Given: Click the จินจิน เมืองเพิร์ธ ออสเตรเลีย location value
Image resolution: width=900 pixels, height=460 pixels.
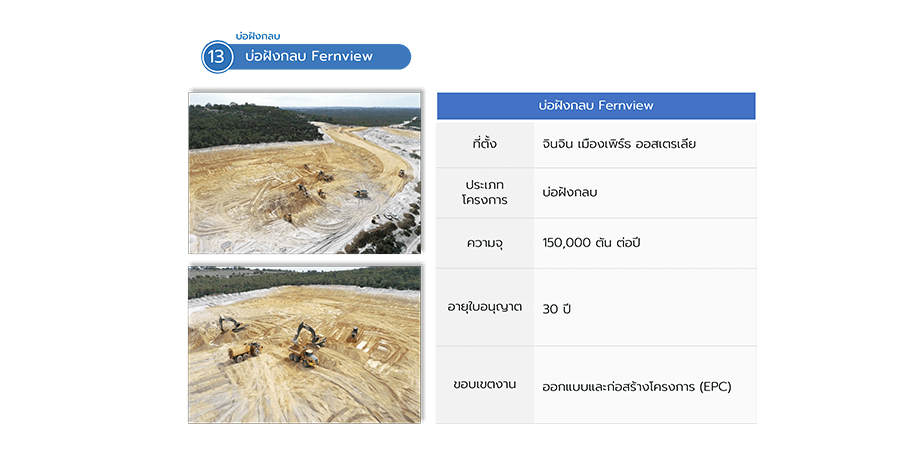Looking at the screenshot, I should pyautogui.click(x=618, y=144).
